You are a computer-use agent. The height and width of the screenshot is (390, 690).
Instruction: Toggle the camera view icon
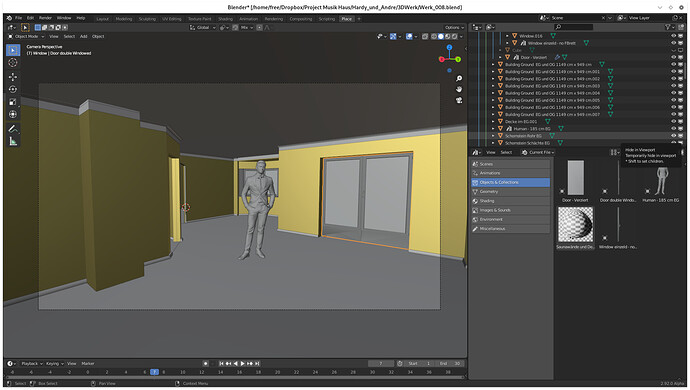point(459,100)
